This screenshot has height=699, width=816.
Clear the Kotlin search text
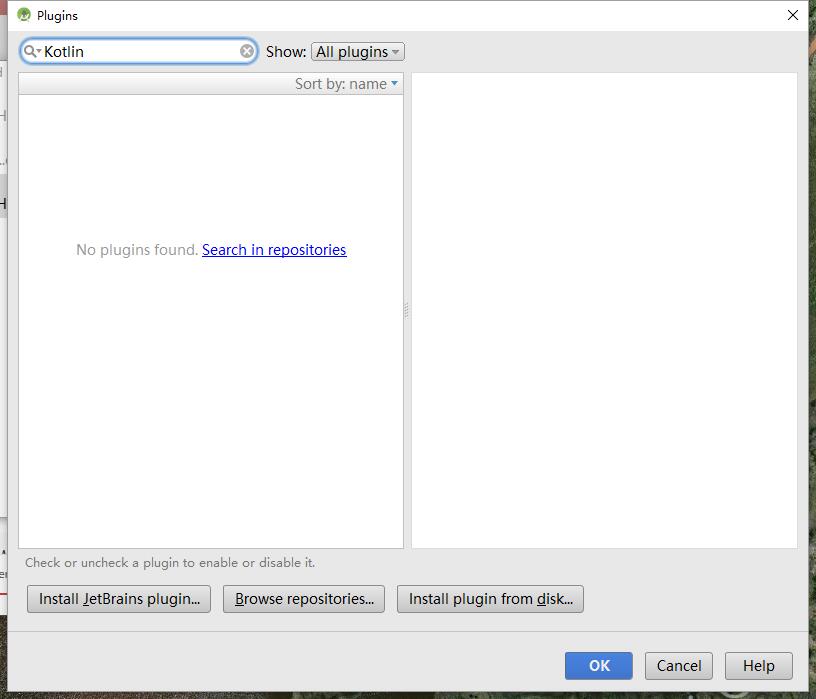pos(247,51)
